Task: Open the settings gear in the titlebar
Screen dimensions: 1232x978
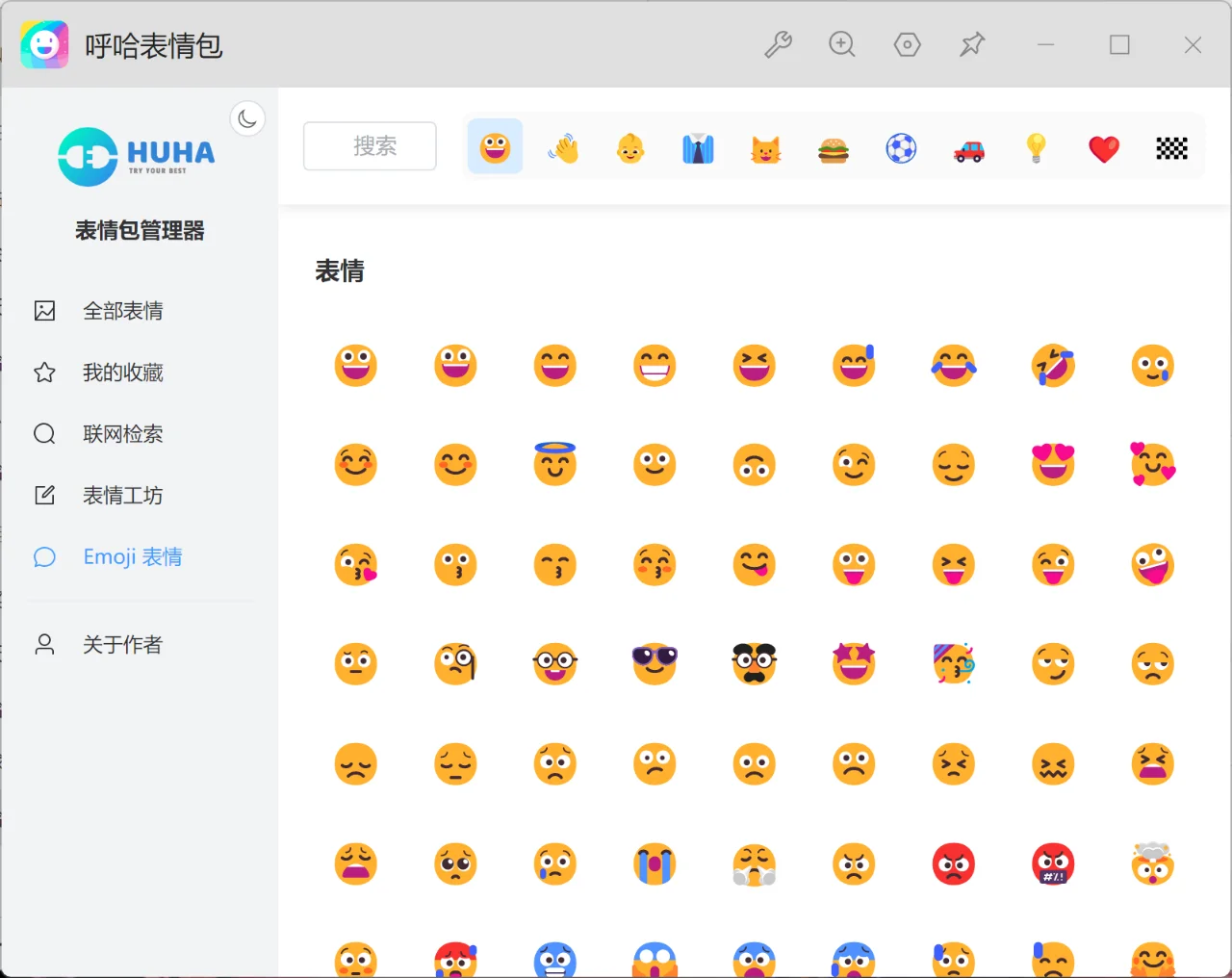Action: [x=908, y=44]
